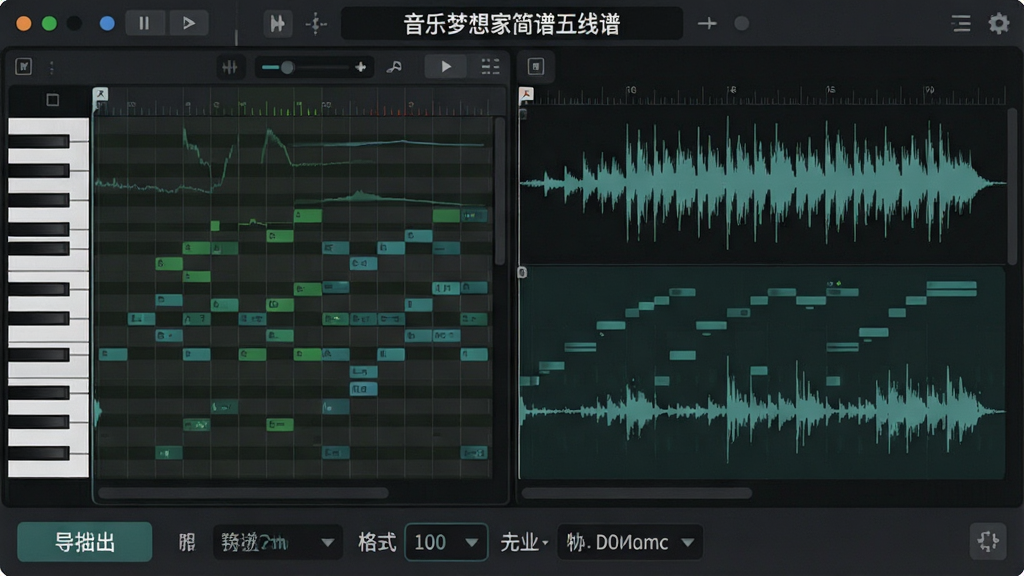Viewport: 1024px width, 576px height.
Task: Click the ruler at tick 10 in the waveform pane
Action: pos(631,92)
